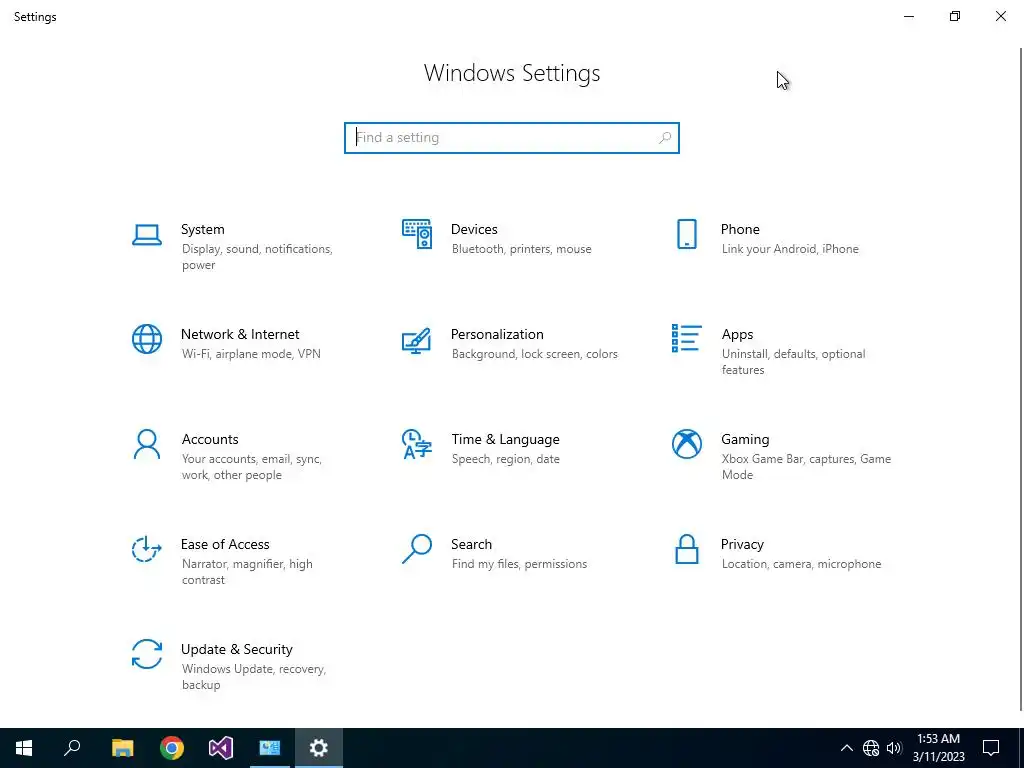Screen dimensions: 1024x768
Task: Open Google Chrome from the taskbar
Action: (x=172, y=748)
